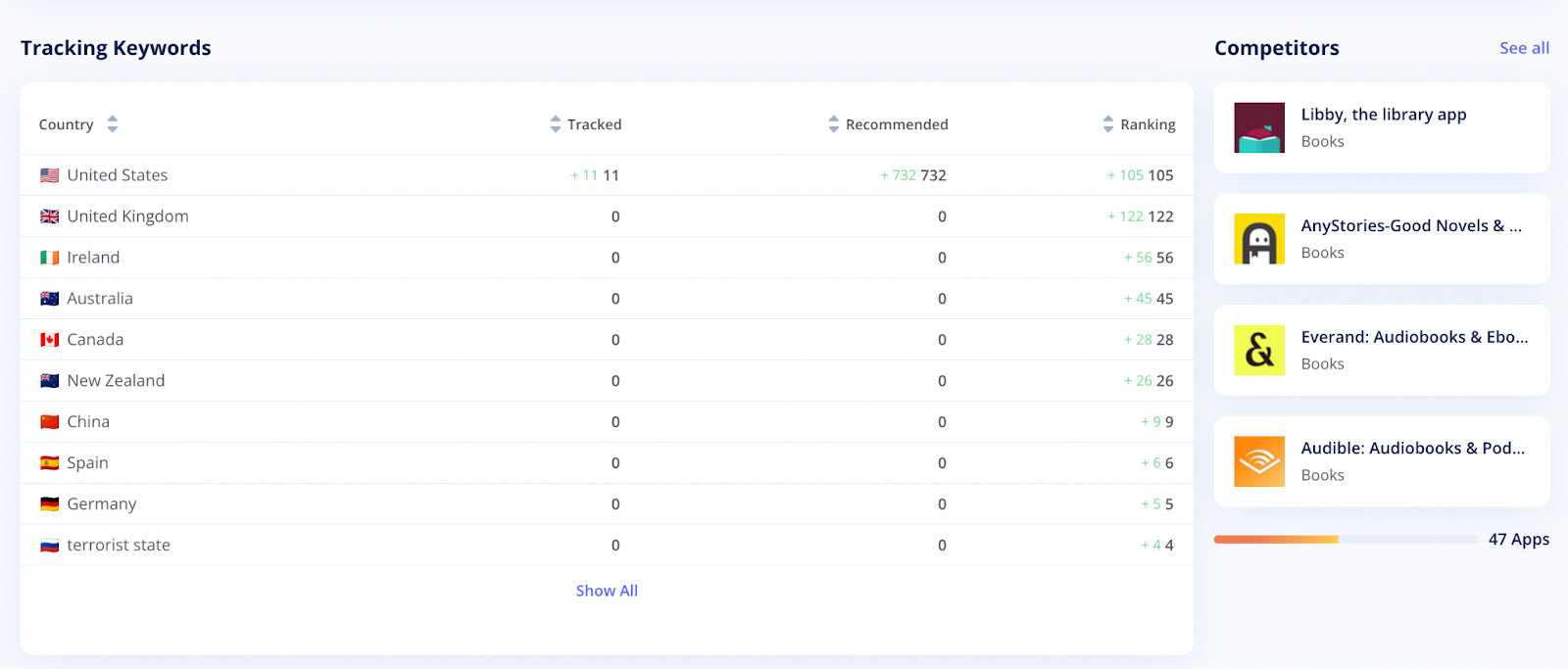Open Everand: Audiobooks & Ebo... competitor title

[1414, 337]
